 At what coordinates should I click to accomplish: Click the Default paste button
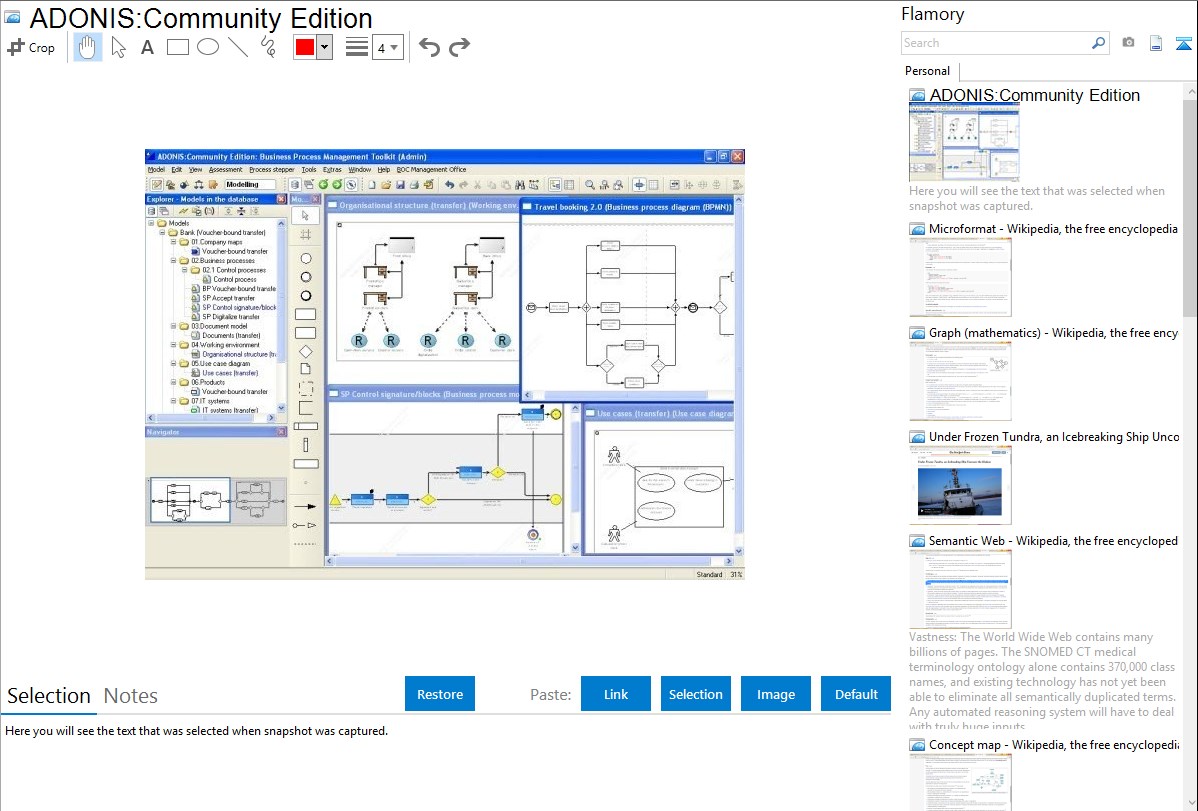[x=856, y=694]
